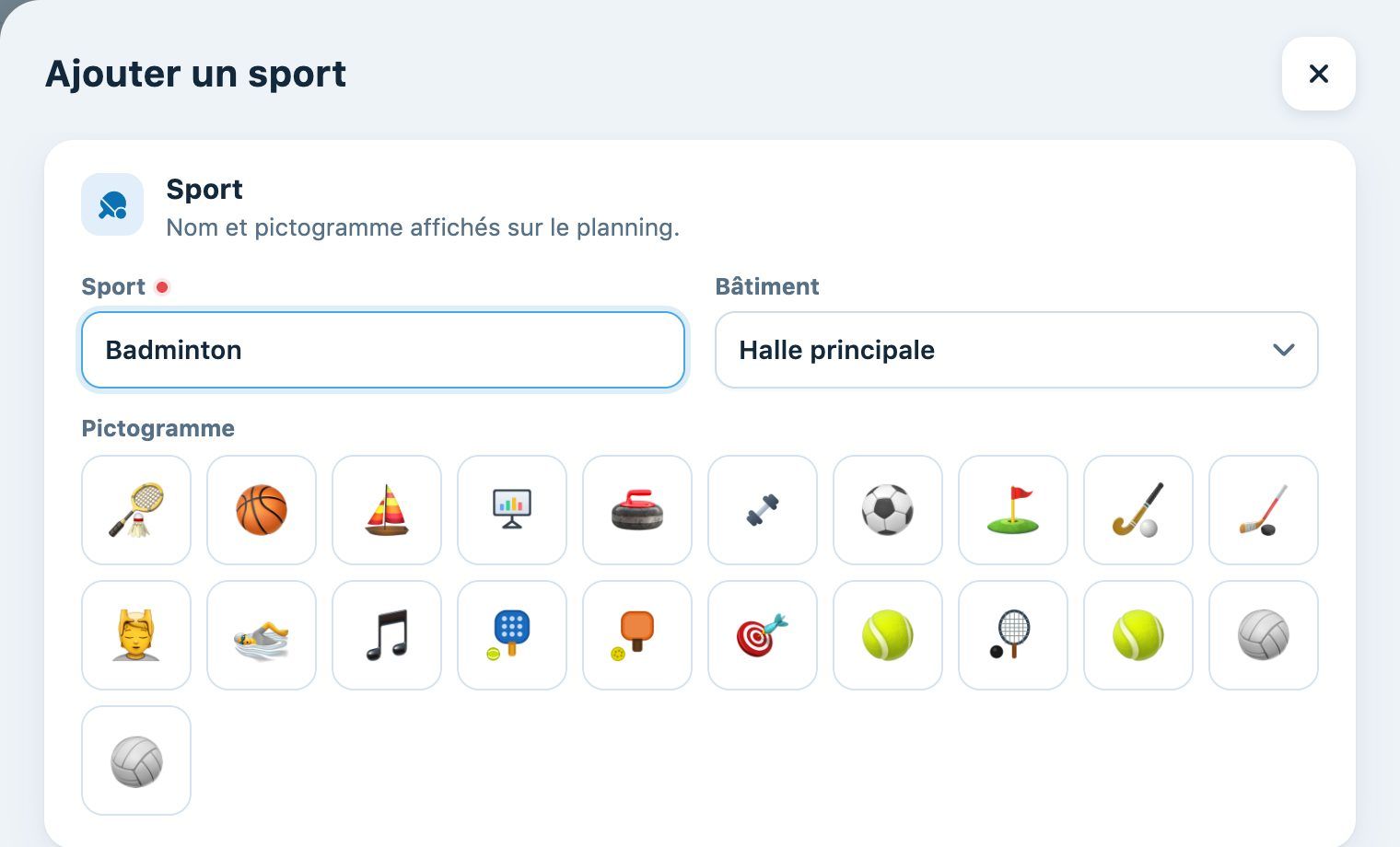Select the badminton racket pictogram

click(136, 510)
